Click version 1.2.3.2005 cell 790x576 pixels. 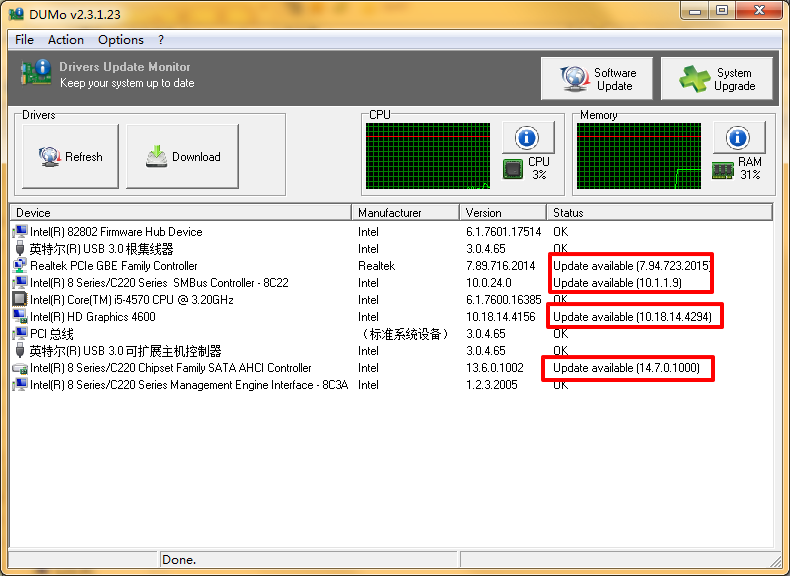(492, 385)
